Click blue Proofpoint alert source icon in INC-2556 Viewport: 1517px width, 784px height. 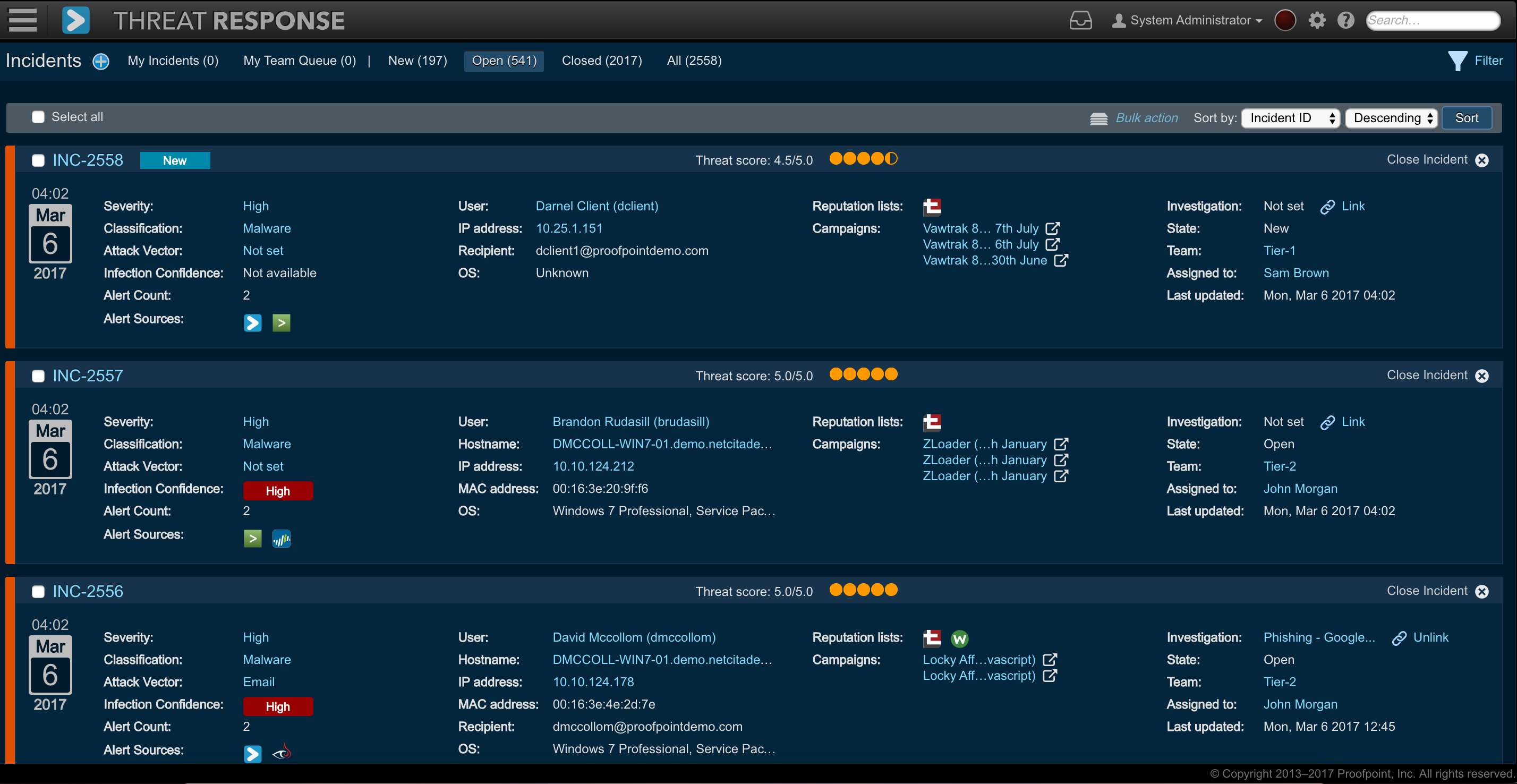253,754
